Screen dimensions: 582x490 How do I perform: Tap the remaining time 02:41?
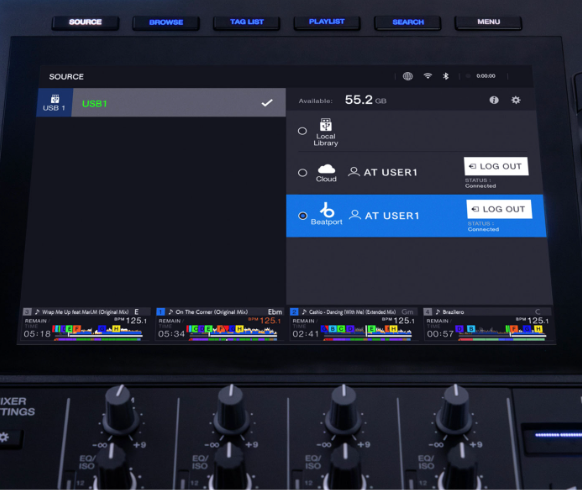click(305, 334)
